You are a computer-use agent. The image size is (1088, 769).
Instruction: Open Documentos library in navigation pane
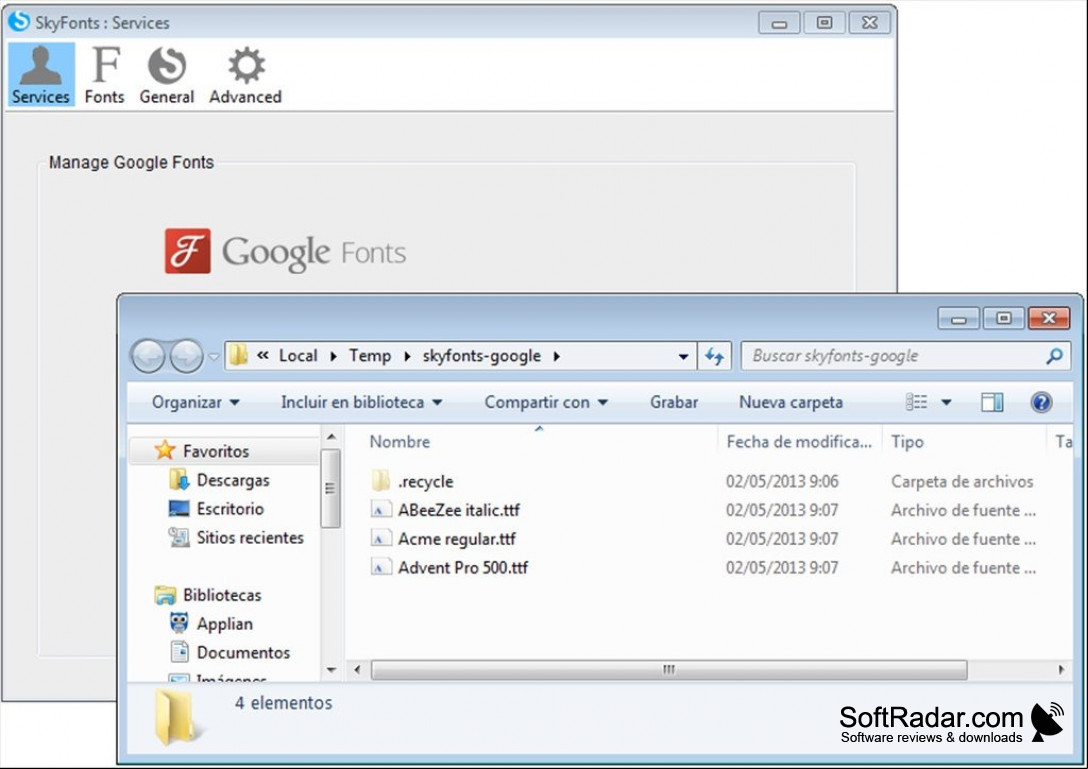(x=244, y=652)
